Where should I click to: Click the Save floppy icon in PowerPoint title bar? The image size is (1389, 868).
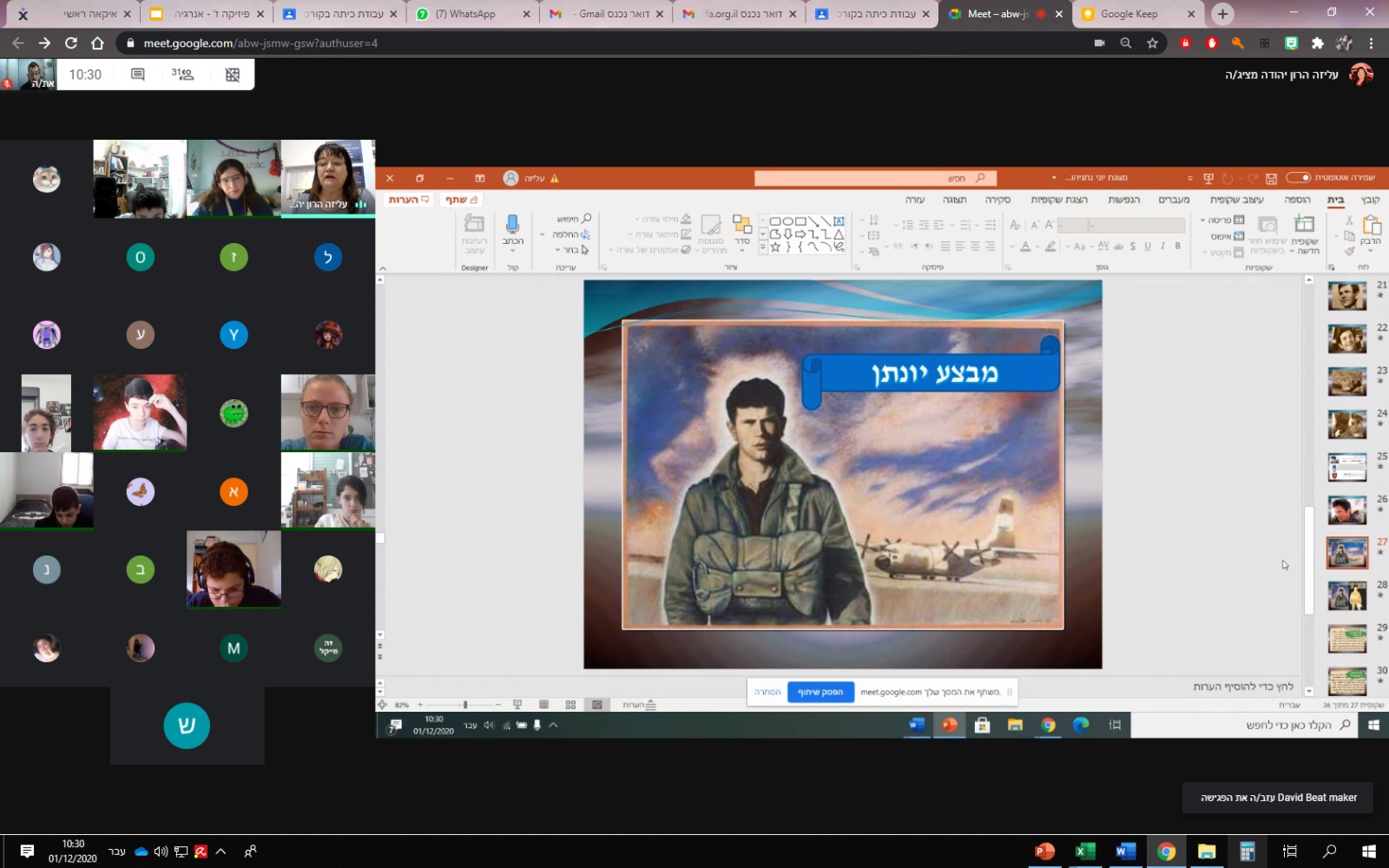coord(1271,178)
